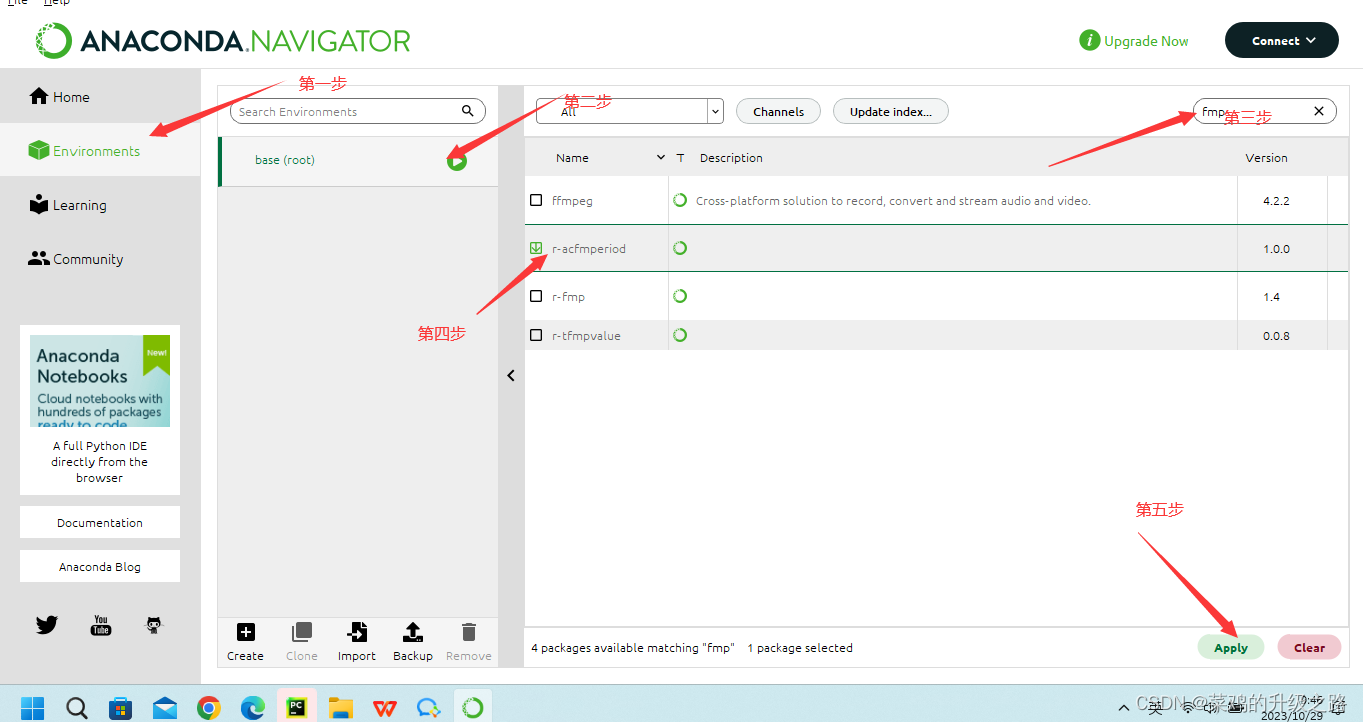This screenshot has height=722, width=1363.
Task: Click the Upgrade Now link
Action: tap(1146, 41)
